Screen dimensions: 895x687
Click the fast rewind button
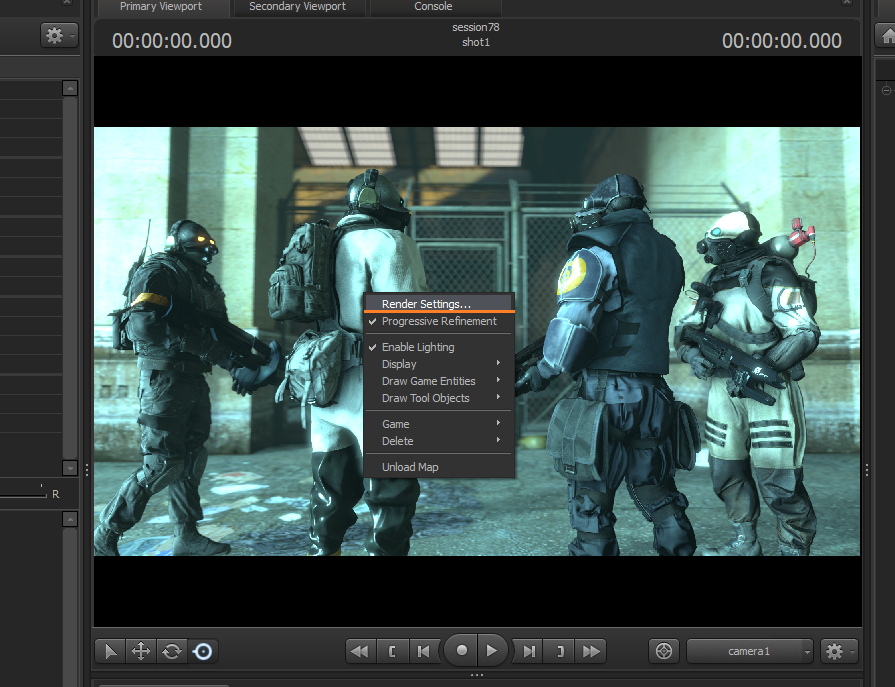[x=360, y=651]
